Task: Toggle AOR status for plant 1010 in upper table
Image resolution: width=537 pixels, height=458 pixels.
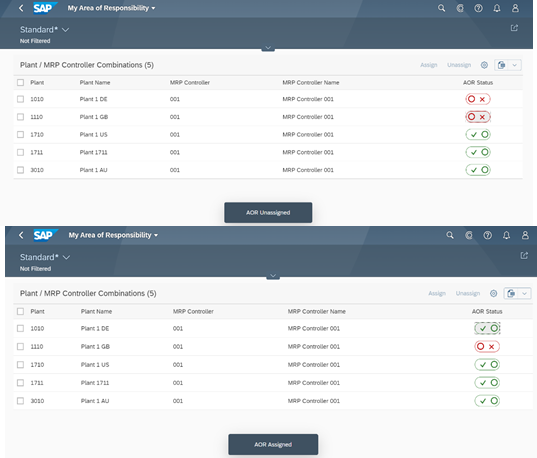Action: [x=478, y=99]
